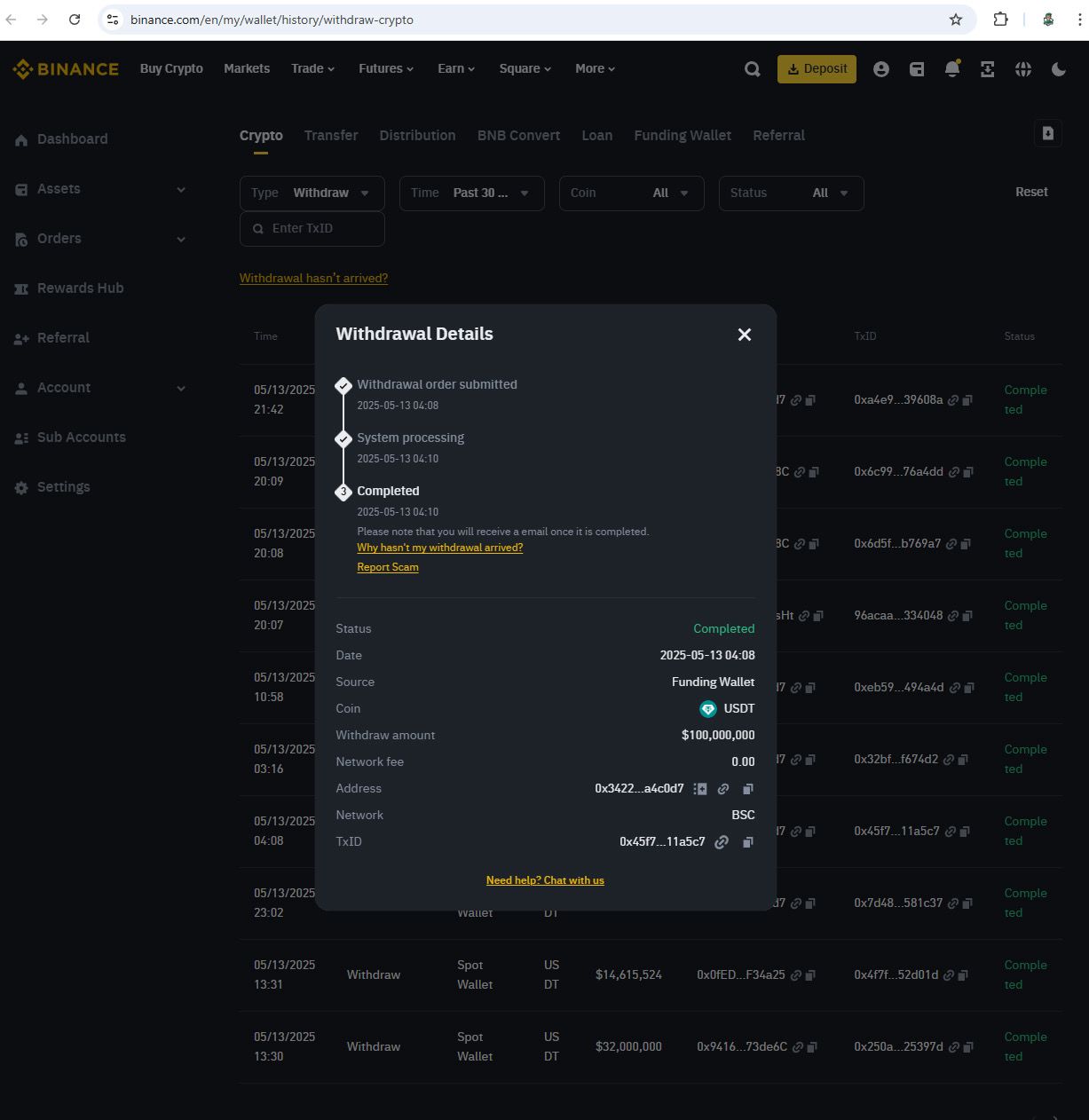Viewport: 1089px width, 1120px height.
Task: Open 'Withdrawal hasn't arrived?' link above table
Action: (313, 278)
